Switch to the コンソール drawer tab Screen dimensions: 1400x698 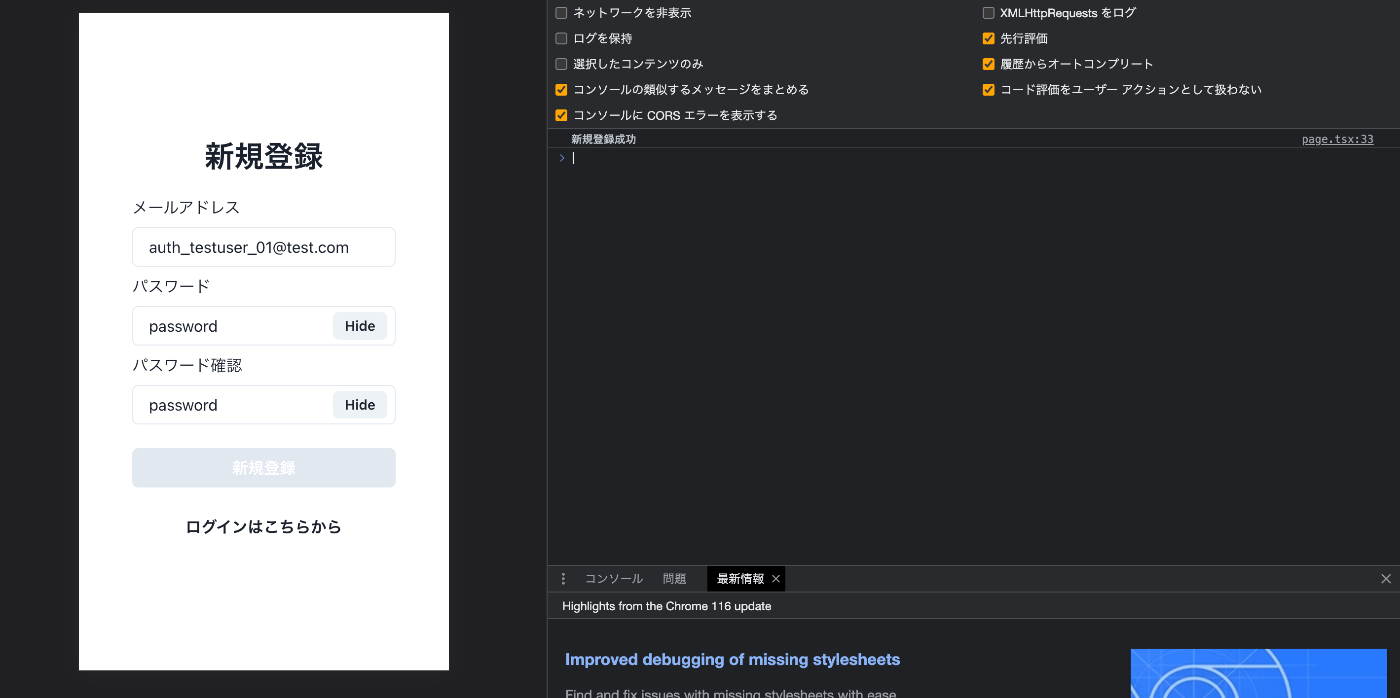click(614, 579)
